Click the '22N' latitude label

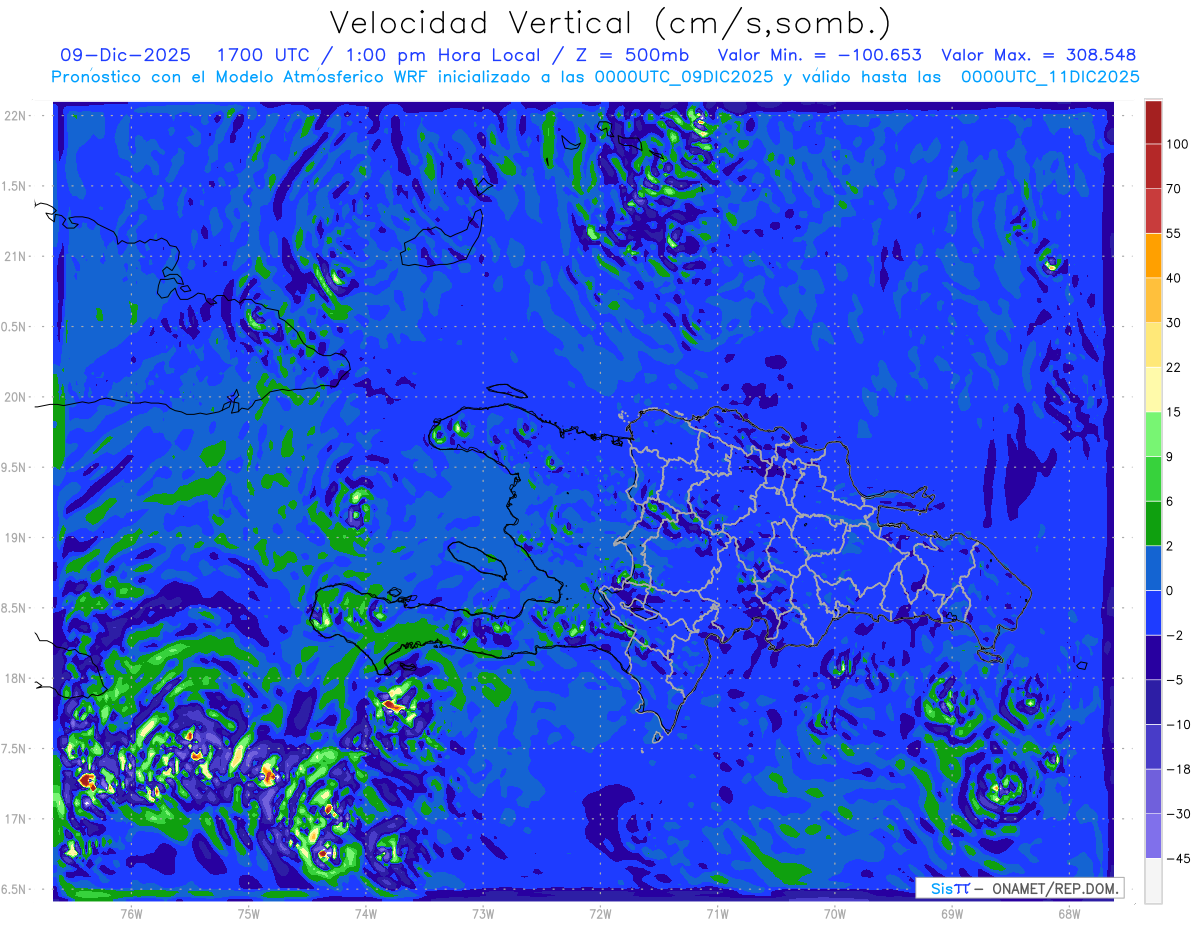coord(15,115)
